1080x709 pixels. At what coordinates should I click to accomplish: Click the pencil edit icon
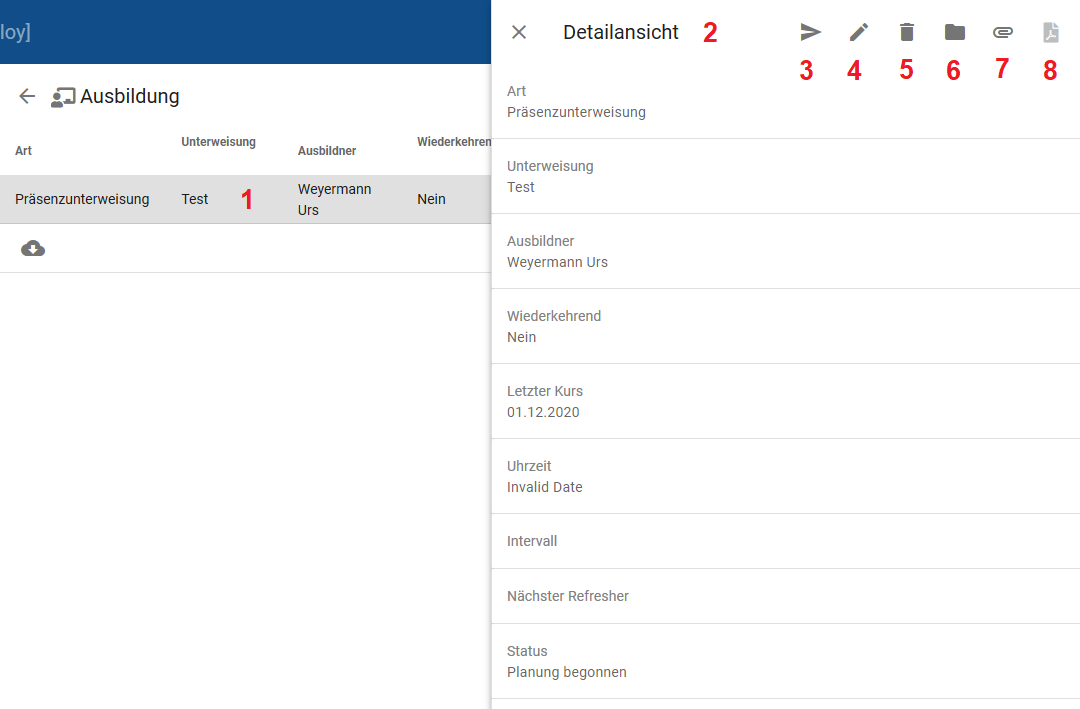tap(858, 32)
